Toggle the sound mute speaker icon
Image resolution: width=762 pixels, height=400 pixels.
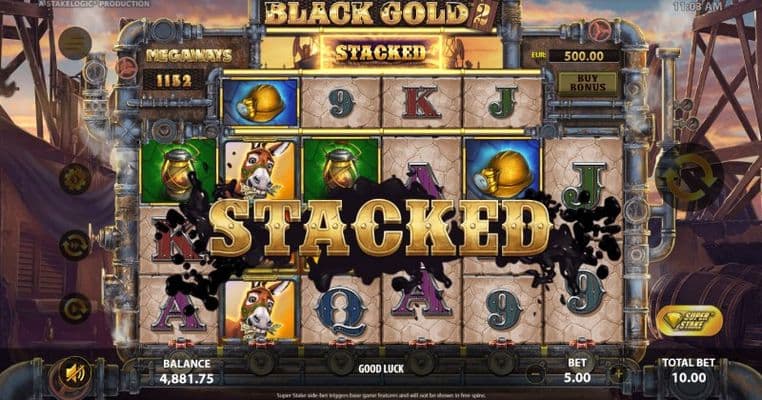74,373
